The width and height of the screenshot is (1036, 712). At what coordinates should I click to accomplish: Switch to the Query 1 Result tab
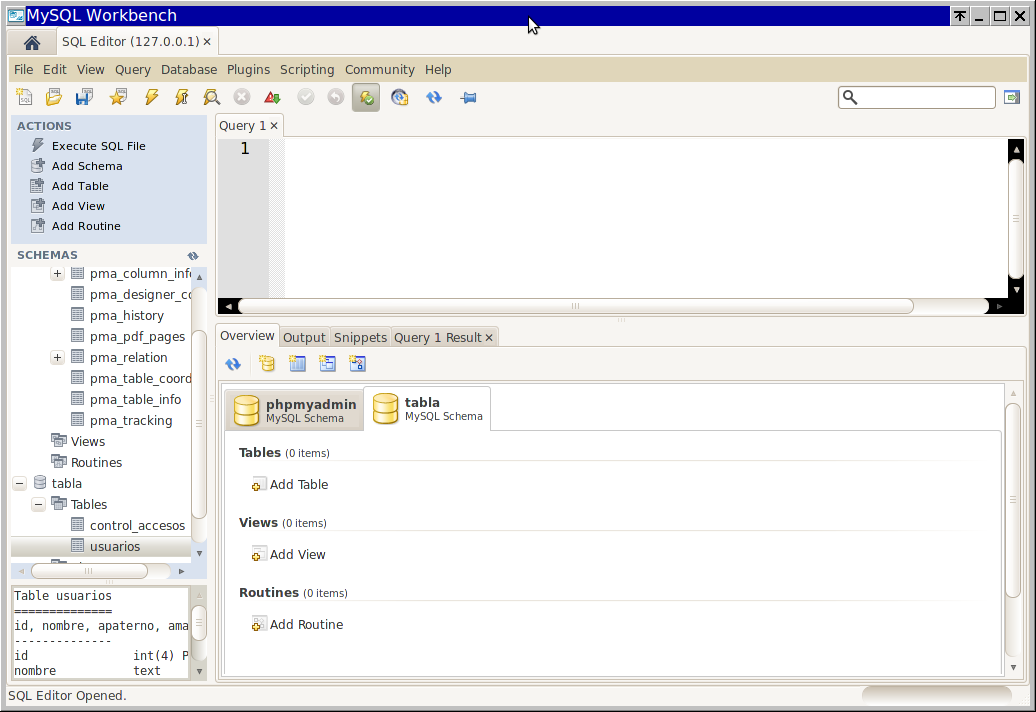click(437, 338)
